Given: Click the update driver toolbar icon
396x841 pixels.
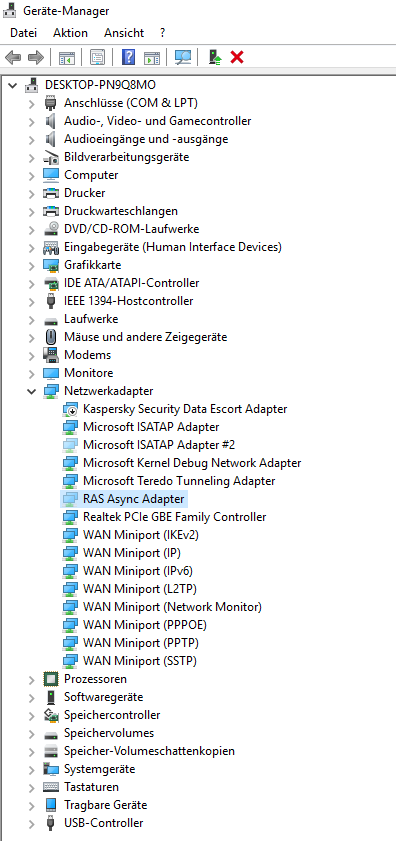Looking at the screenshot, I should tap(215, 57).
